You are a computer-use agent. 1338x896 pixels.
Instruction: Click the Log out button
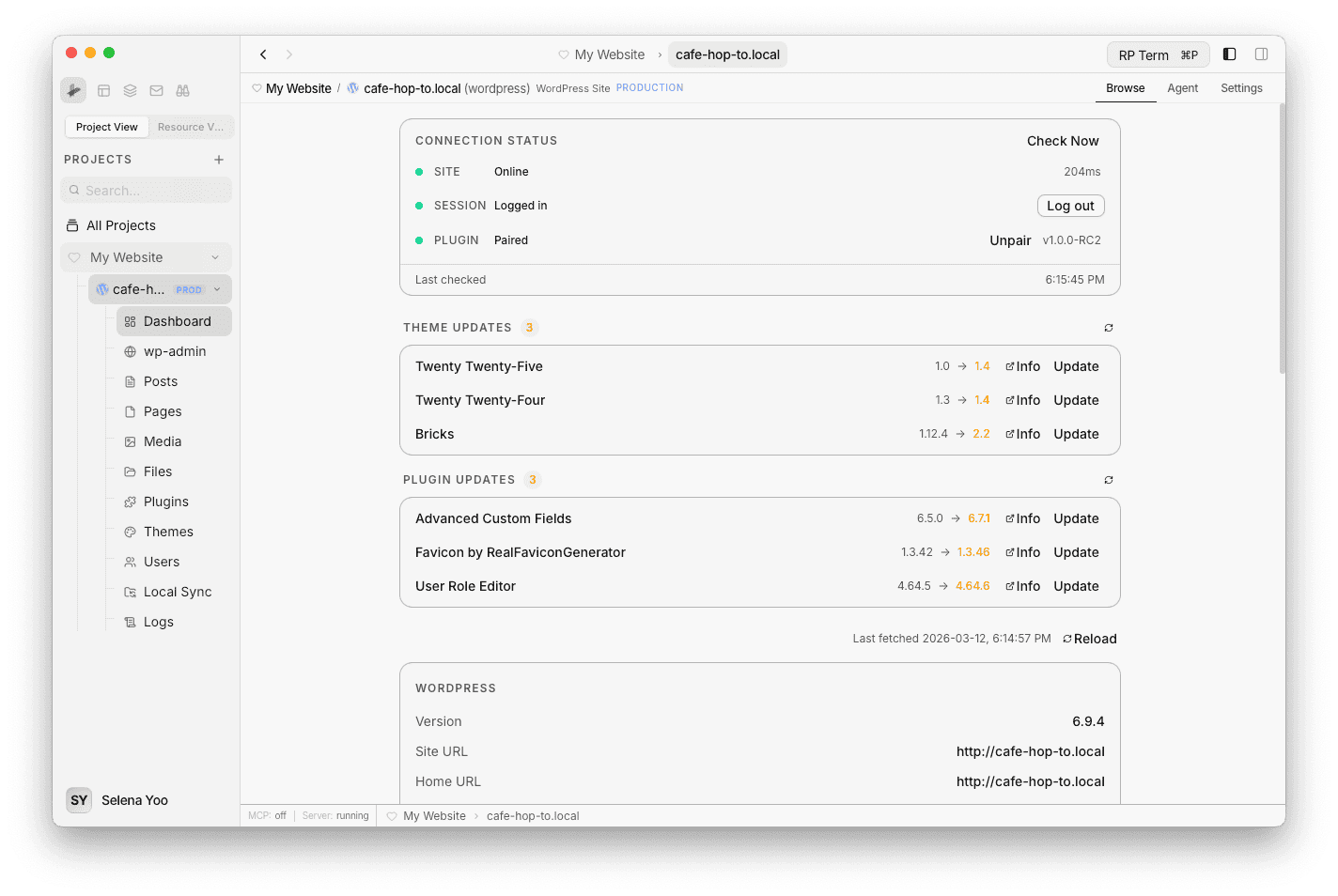tap(1070, 206)
